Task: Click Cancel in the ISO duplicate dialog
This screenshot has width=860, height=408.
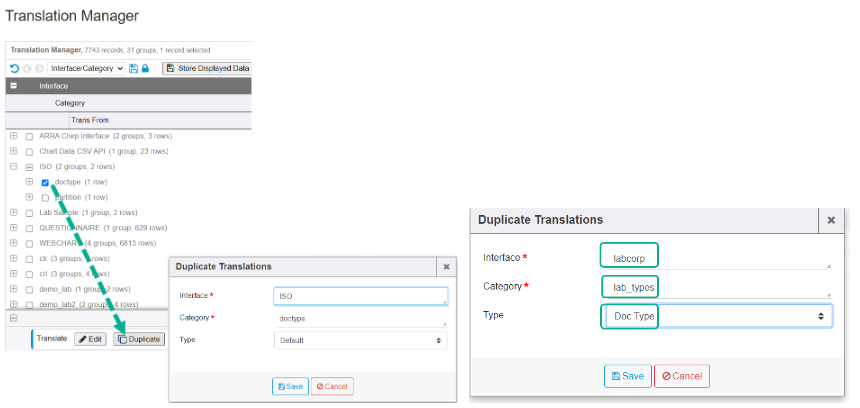Action: 332,386
